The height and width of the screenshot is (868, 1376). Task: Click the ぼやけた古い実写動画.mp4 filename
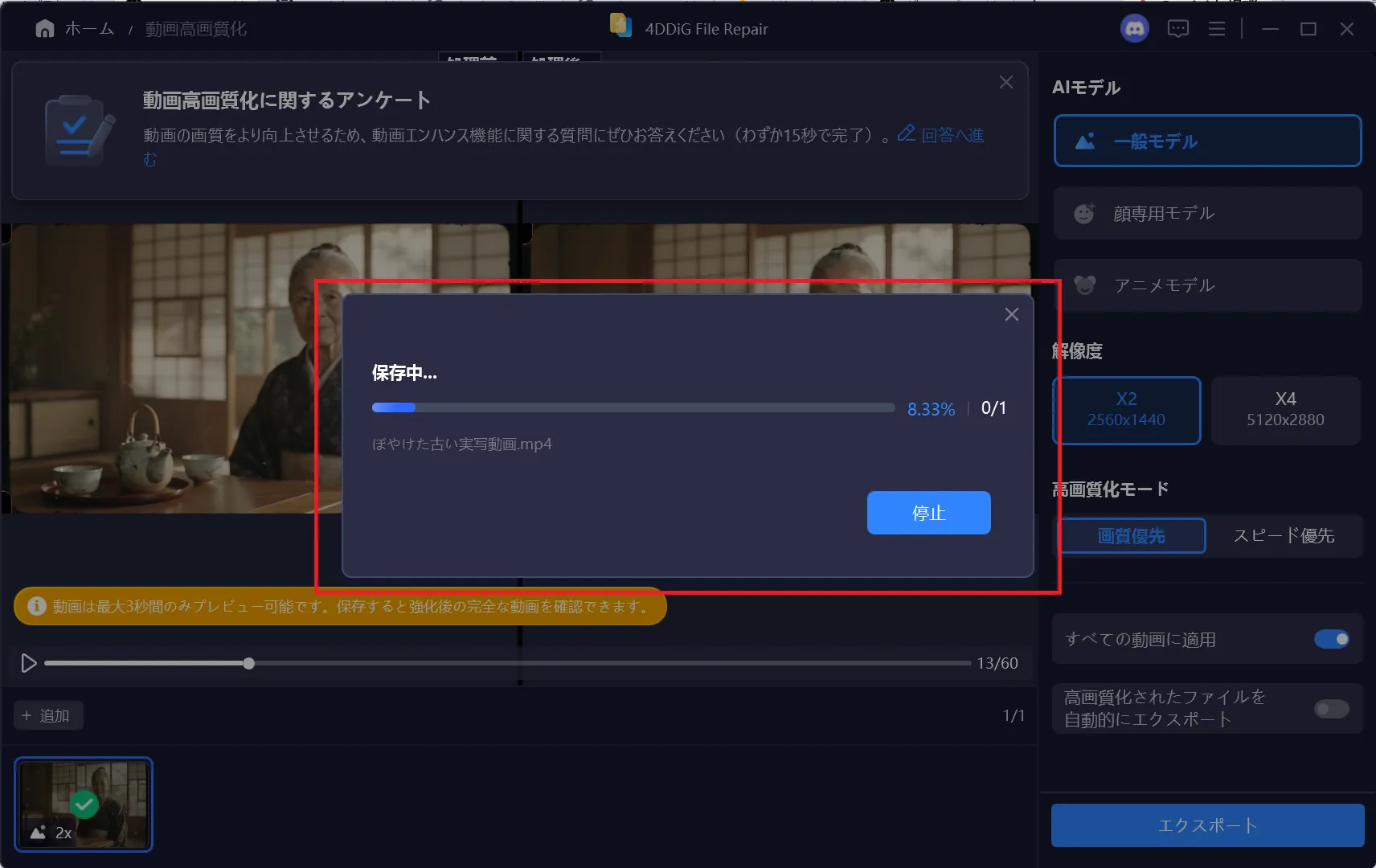pos(461,444)
